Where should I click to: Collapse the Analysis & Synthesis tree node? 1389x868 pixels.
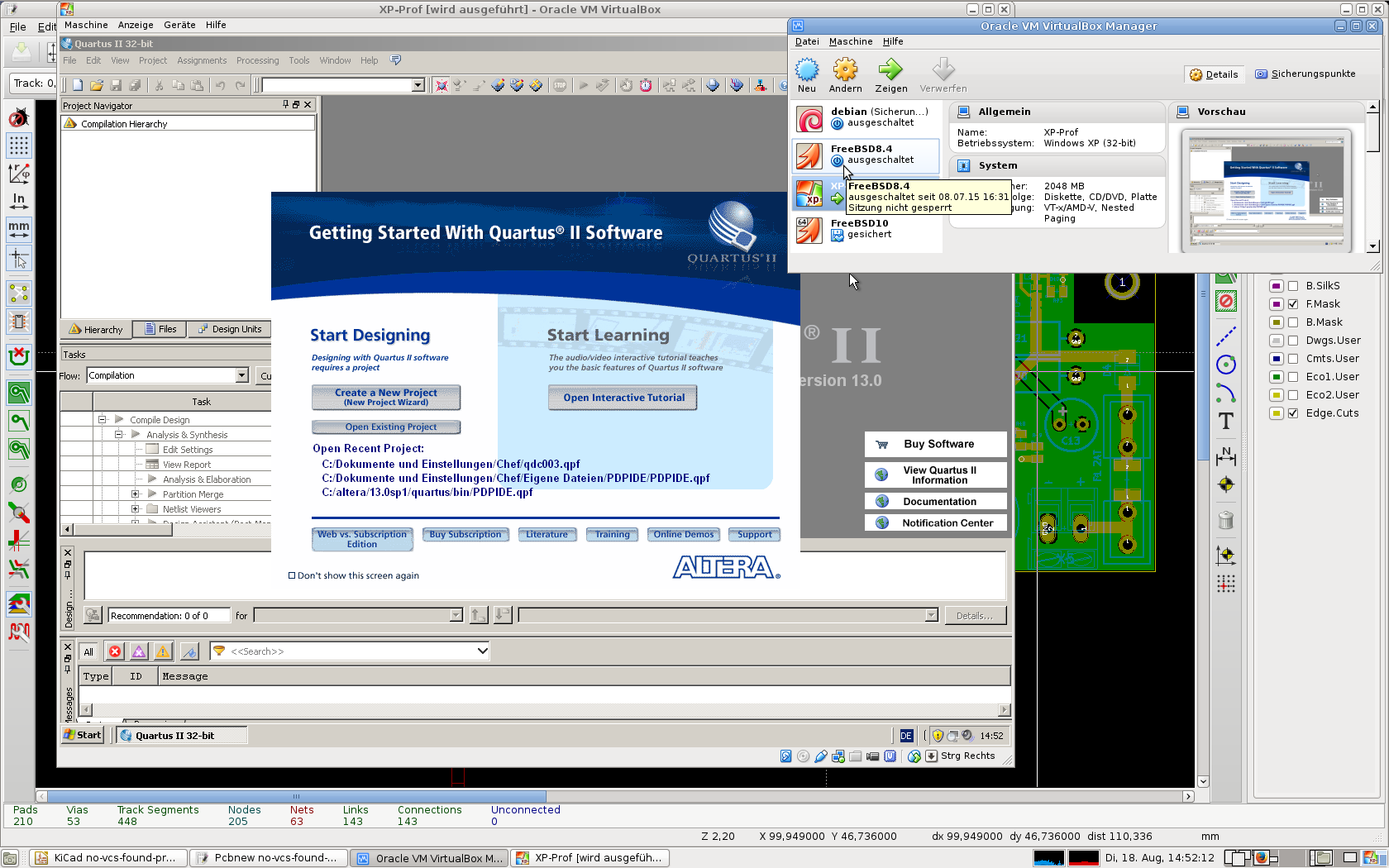click(119, 435)
